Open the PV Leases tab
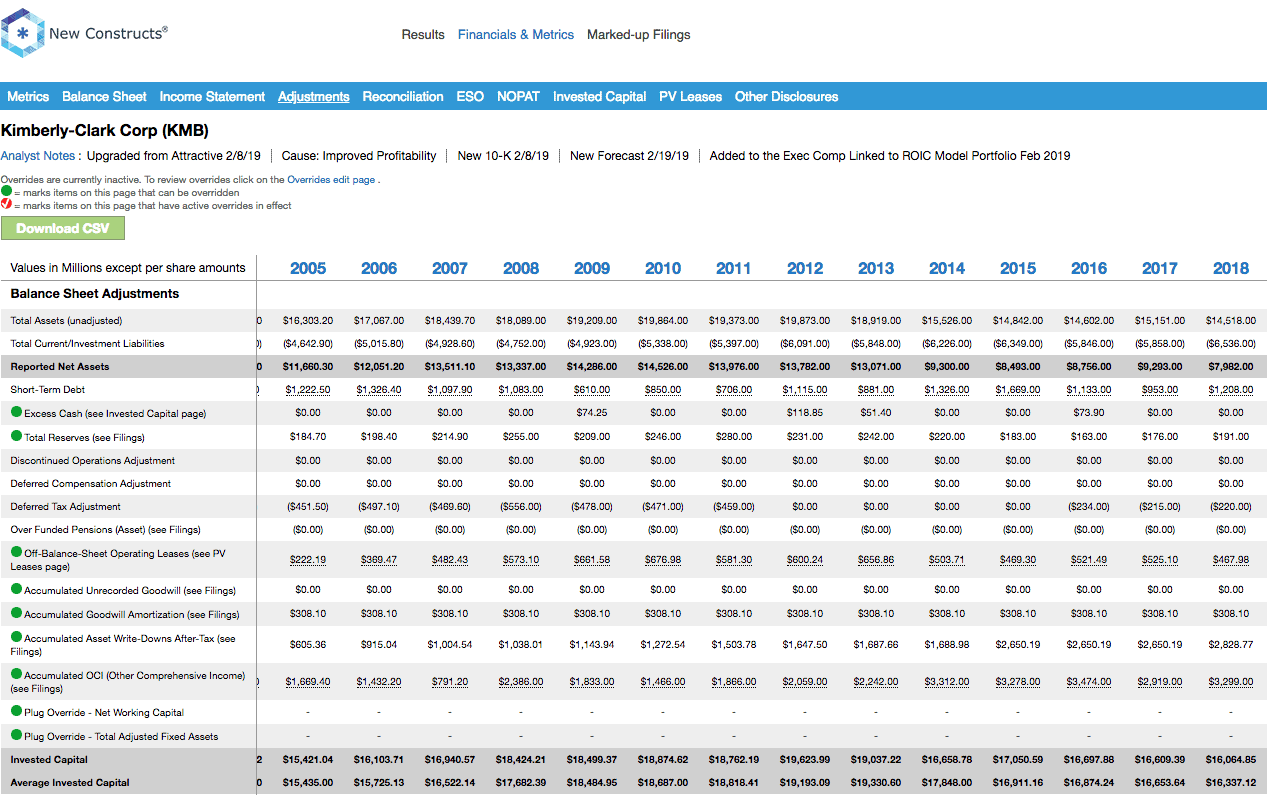The height and width of the screenshot is (795, 1267). pyautogui.click(x=690, y=97)
